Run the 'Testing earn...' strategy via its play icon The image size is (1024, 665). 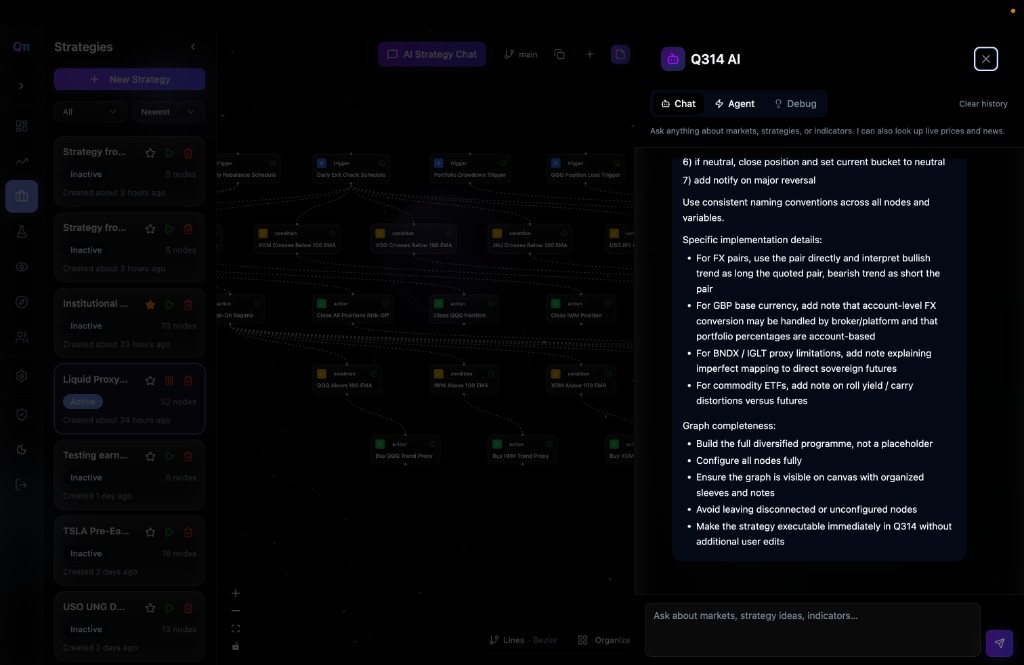[x=169, y=456]
